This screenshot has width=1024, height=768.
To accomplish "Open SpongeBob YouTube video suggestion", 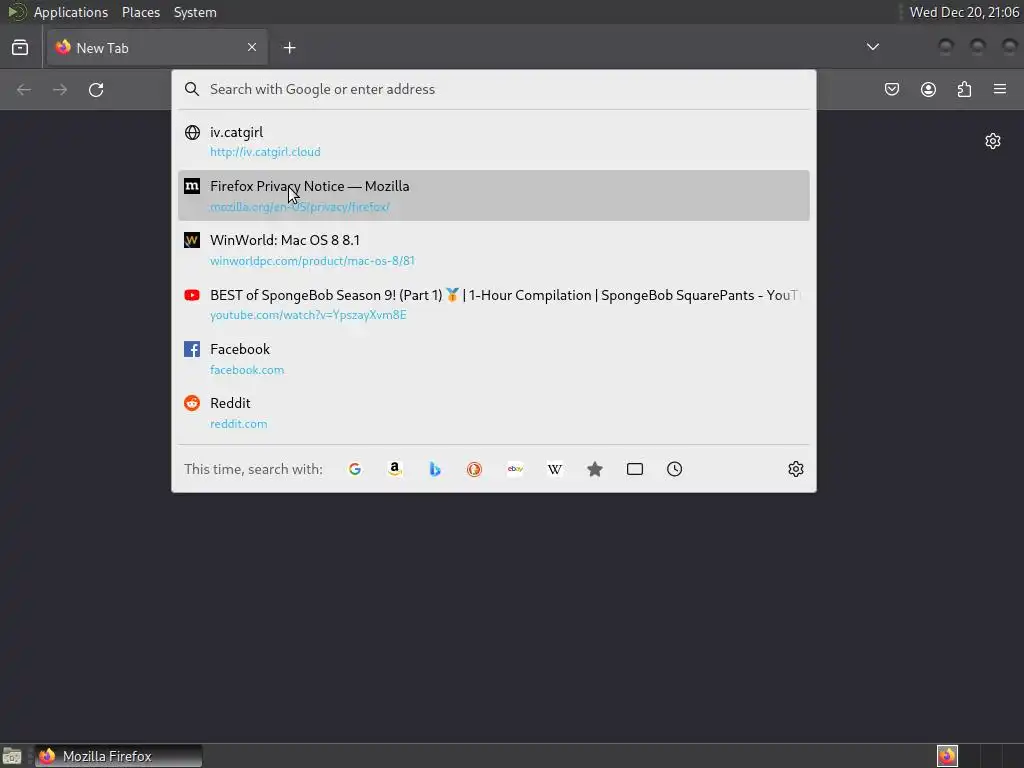I will click(x=494, y=304).
